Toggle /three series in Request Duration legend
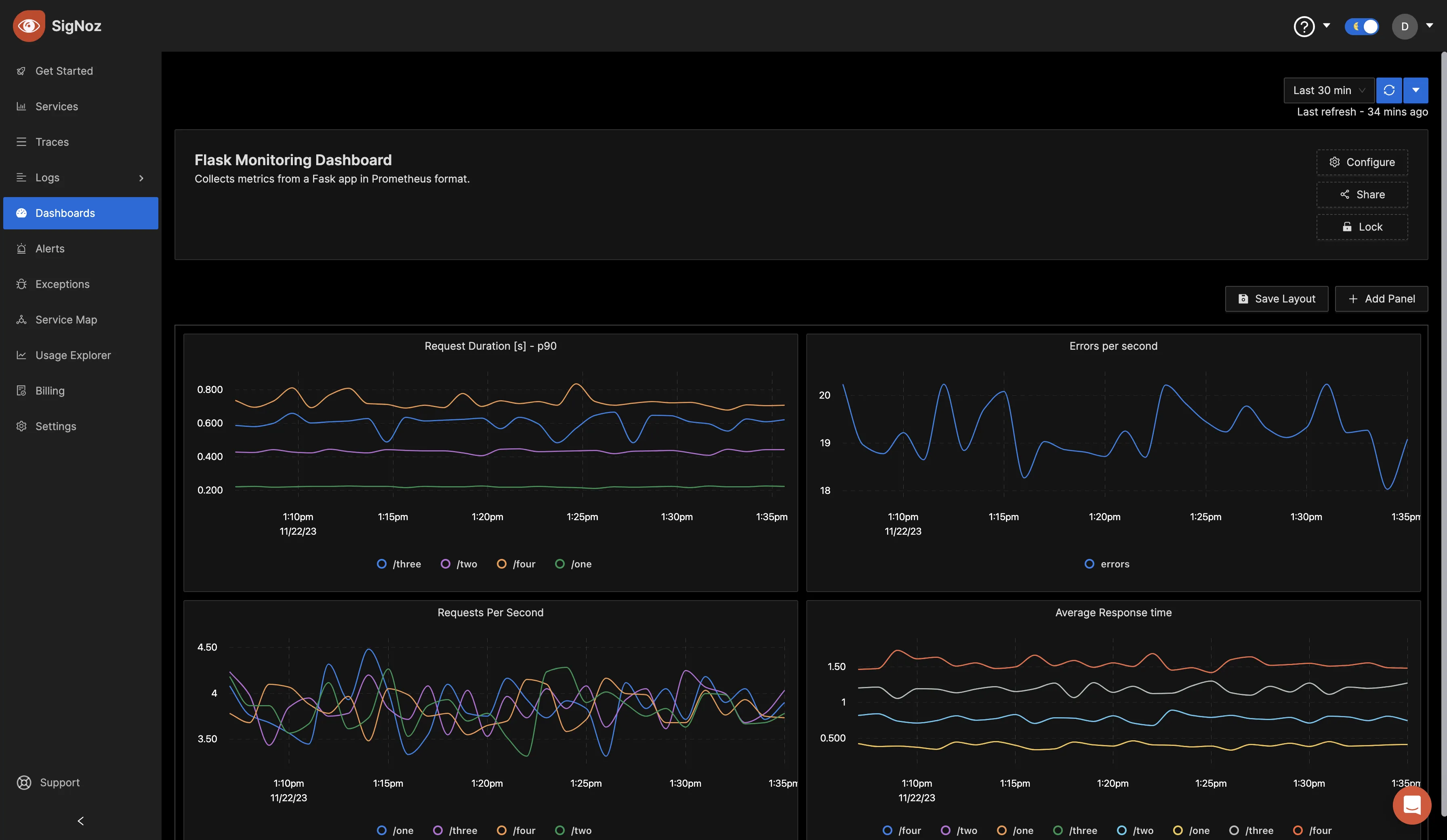 point(399,564)
